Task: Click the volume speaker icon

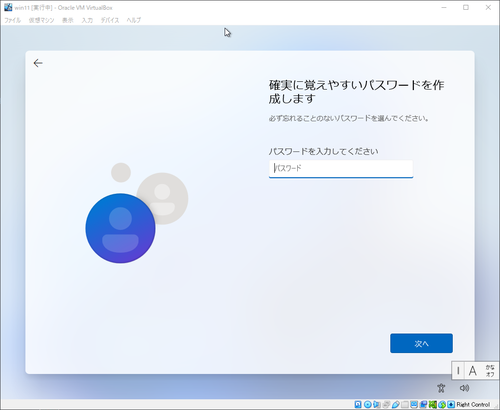Action: (x=464, y=388)
